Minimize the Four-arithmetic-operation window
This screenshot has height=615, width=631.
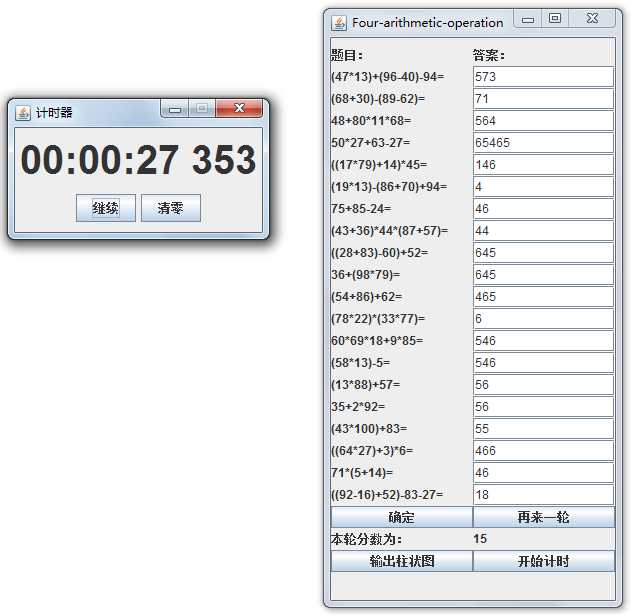pyautogui.click(x=528, y=19)
